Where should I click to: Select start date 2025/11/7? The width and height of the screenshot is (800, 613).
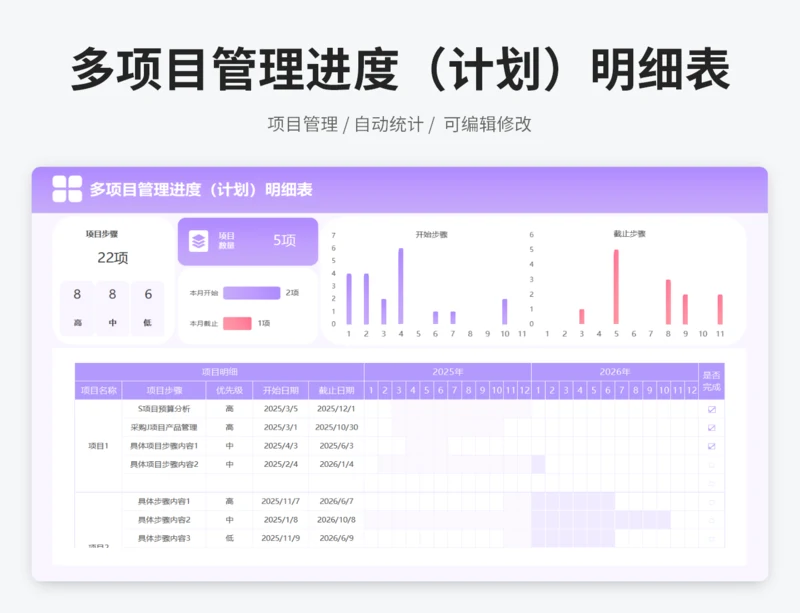[x=281, y=501]
